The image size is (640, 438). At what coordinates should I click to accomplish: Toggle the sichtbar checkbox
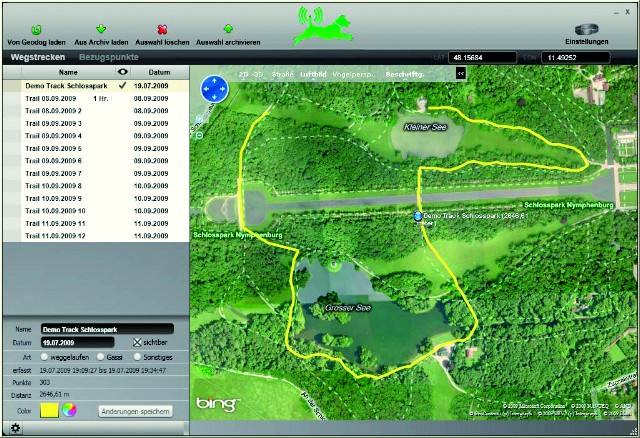pos(138,342)
